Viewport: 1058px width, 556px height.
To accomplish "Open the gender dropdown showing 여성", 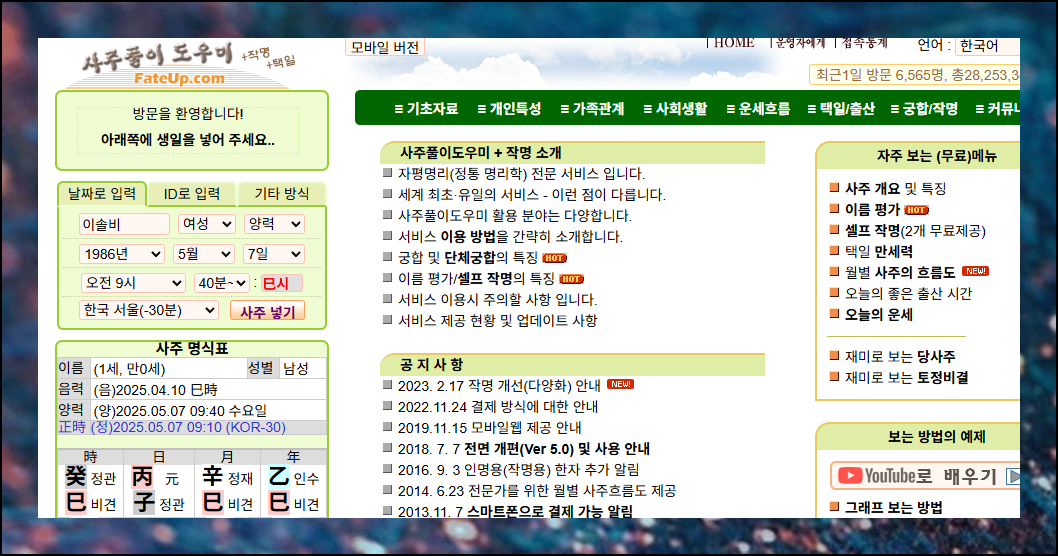I will 206,224.
